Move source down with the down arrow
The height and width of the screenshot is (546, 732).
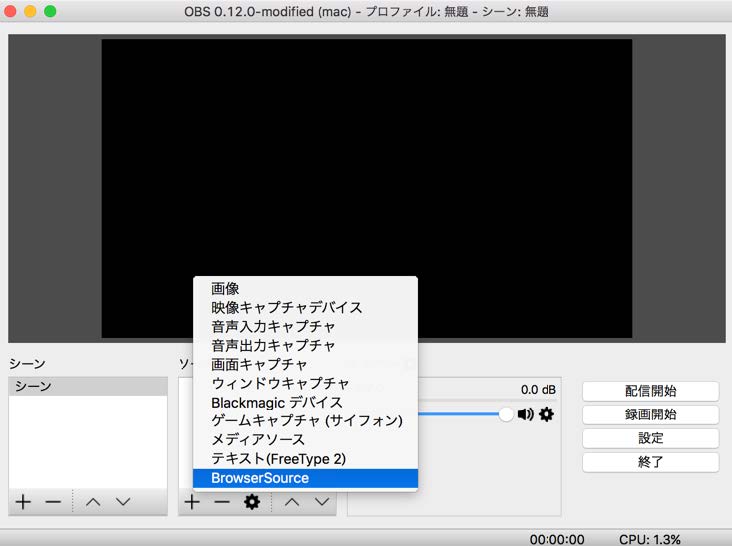click(x=322, y=502)
